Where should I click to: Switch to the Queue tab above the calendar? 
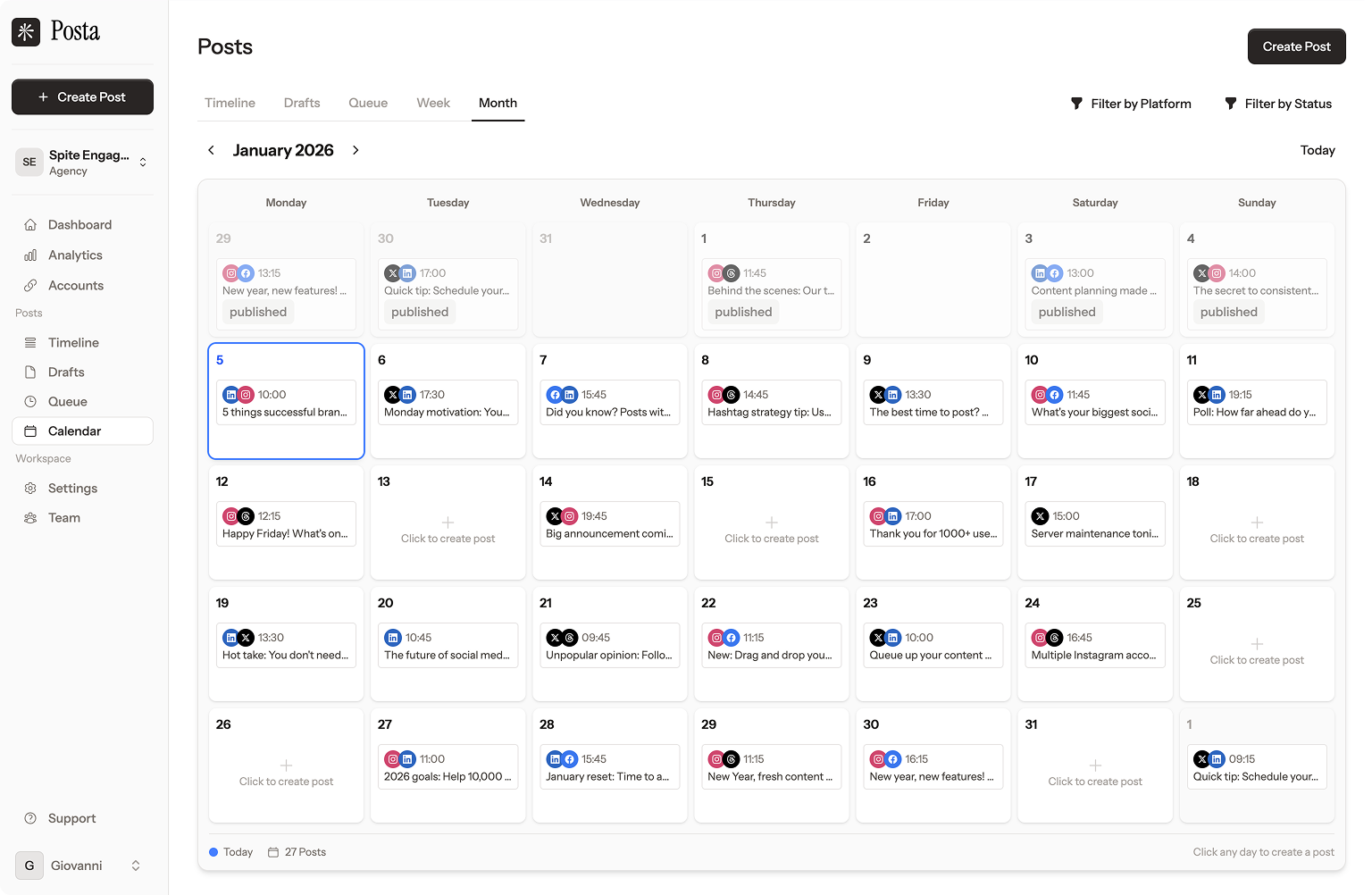(x=367, y=103)
